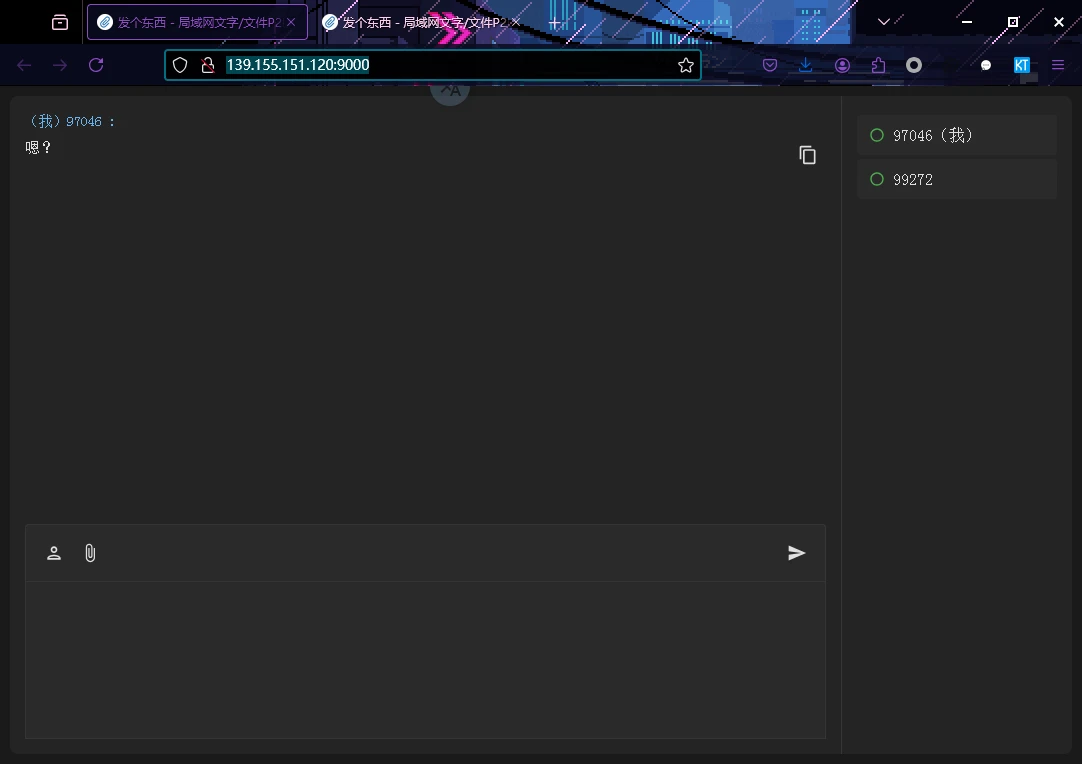Viewport: 1082px width, 764px height.
Task: Copy the 嗯？ message with copy icon
Action: pyautogui.click(x=807, y=155)
